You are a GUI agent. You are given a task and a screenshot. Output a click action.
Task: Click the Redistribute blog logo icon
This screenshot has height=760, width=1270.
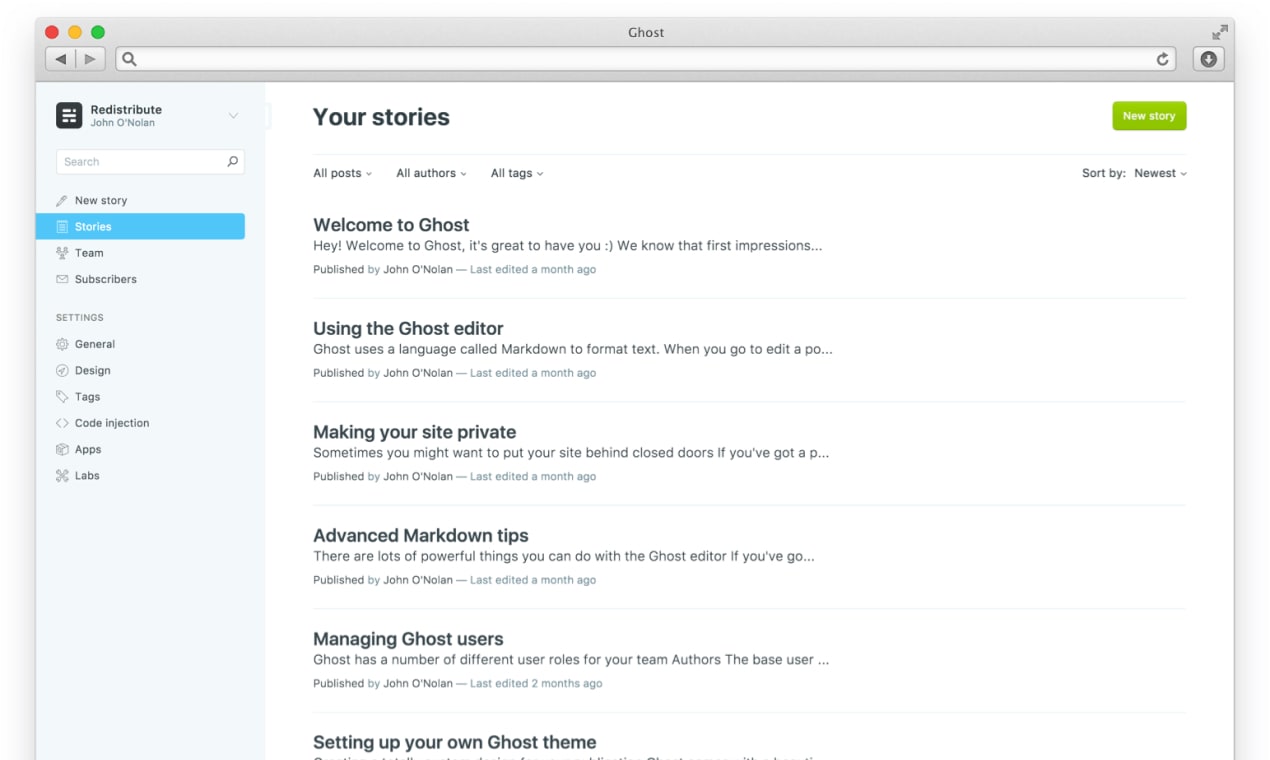[x=69, y=115]
